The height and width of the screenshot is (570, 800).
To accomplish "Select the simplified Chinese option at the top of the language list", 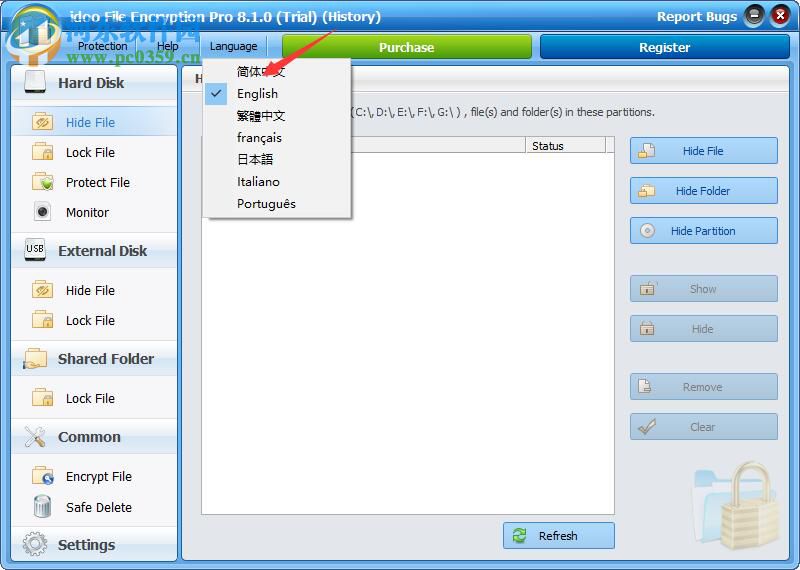I will [277, 72].
